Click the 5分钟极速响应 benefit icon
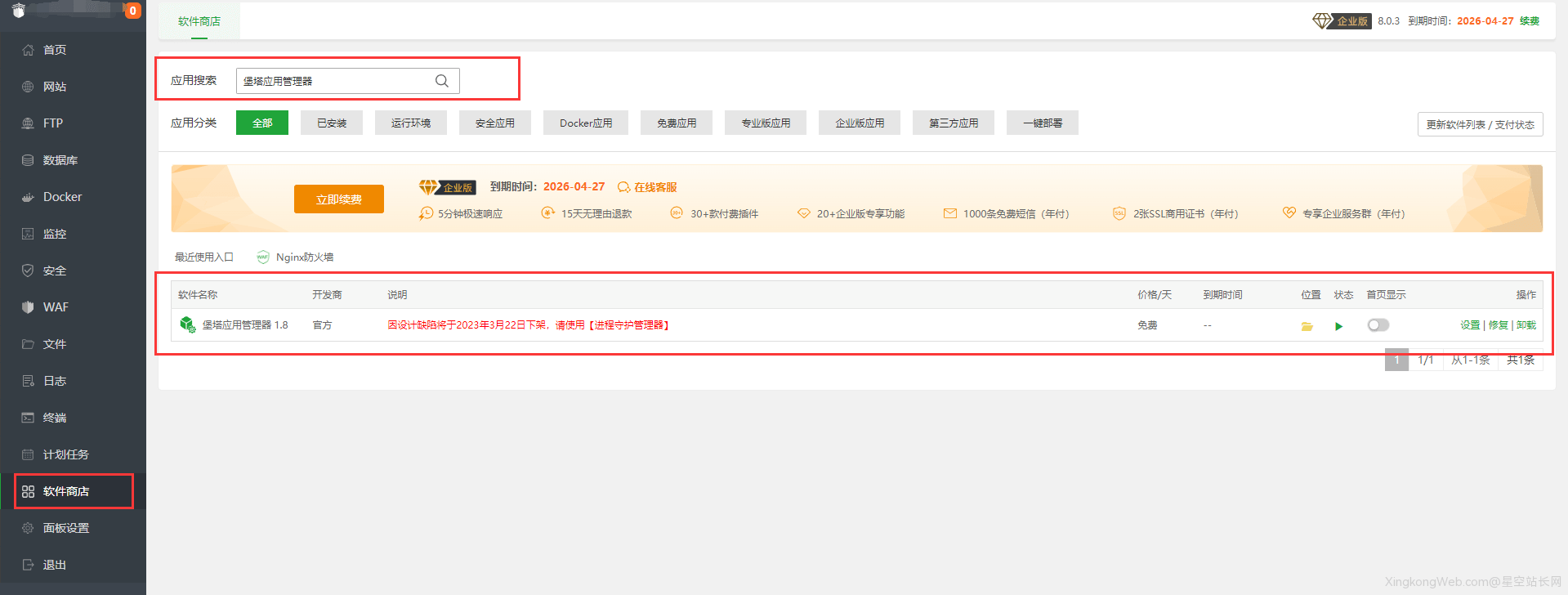The width and height of the screenshot is (1568, 595). 426,213
